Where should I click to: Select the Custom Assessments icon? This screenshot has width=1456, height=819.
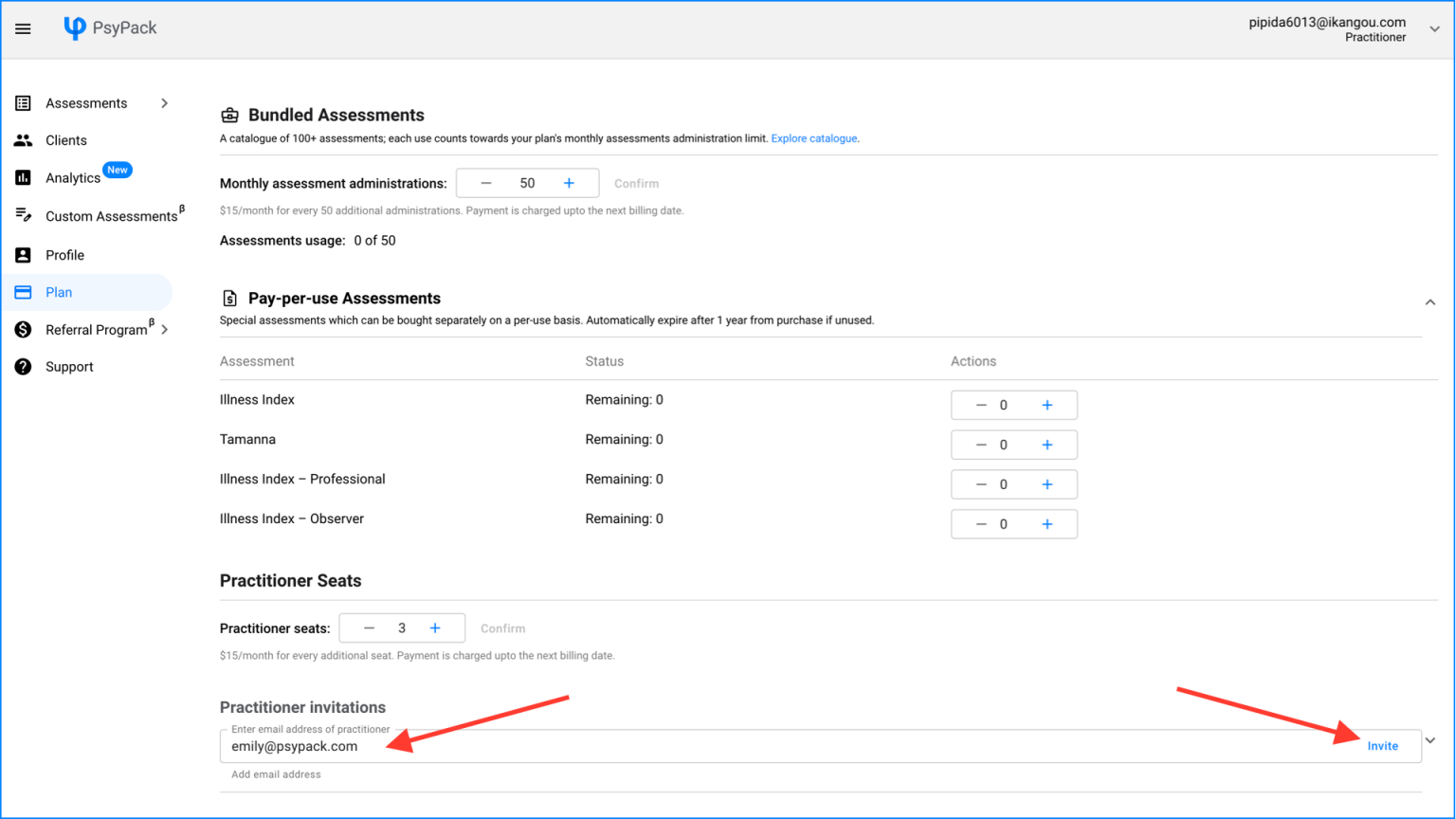[x=23, y=215]
